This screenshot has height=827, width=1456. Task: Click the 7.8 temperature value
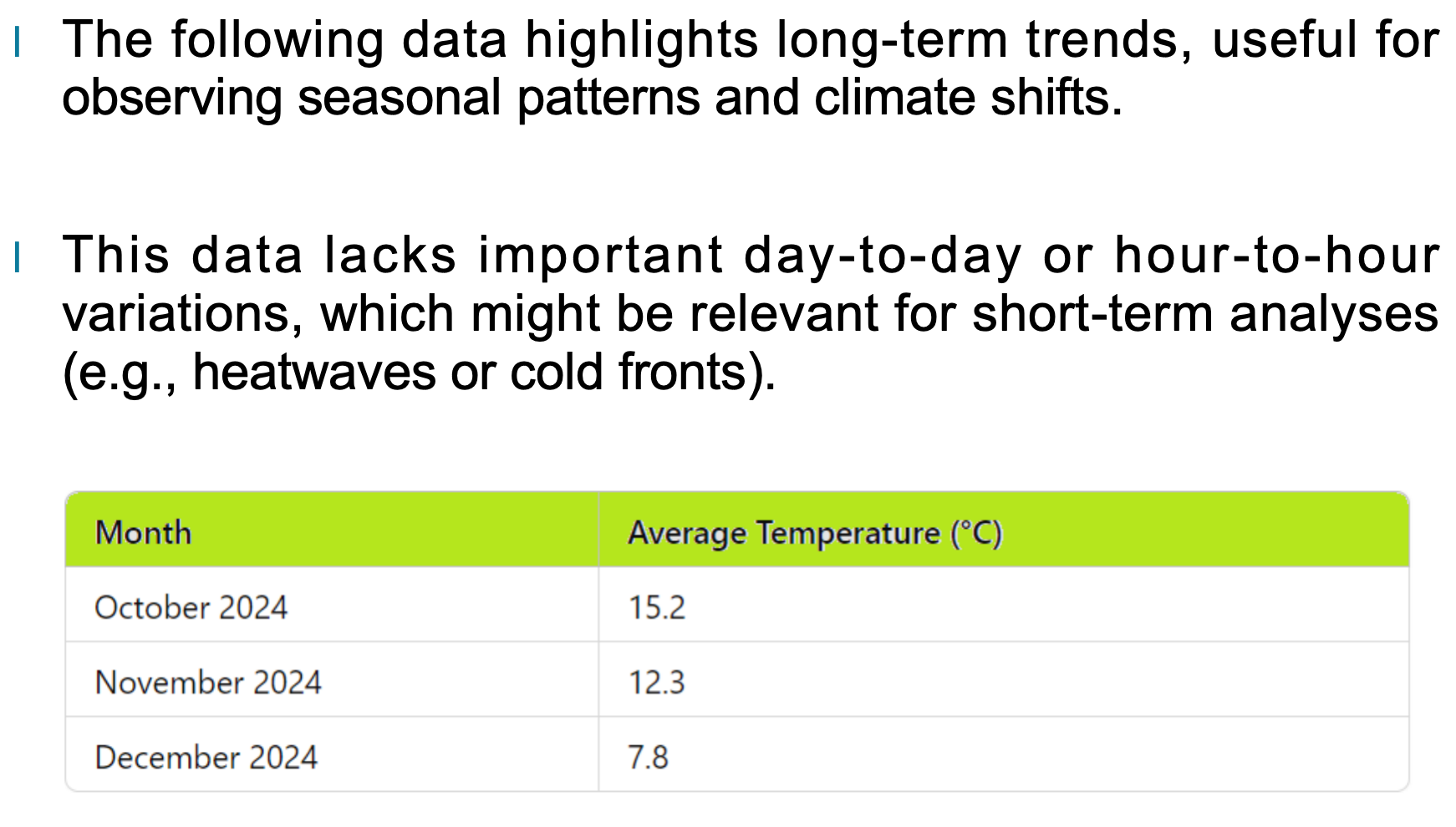click(x=648, y=758)
